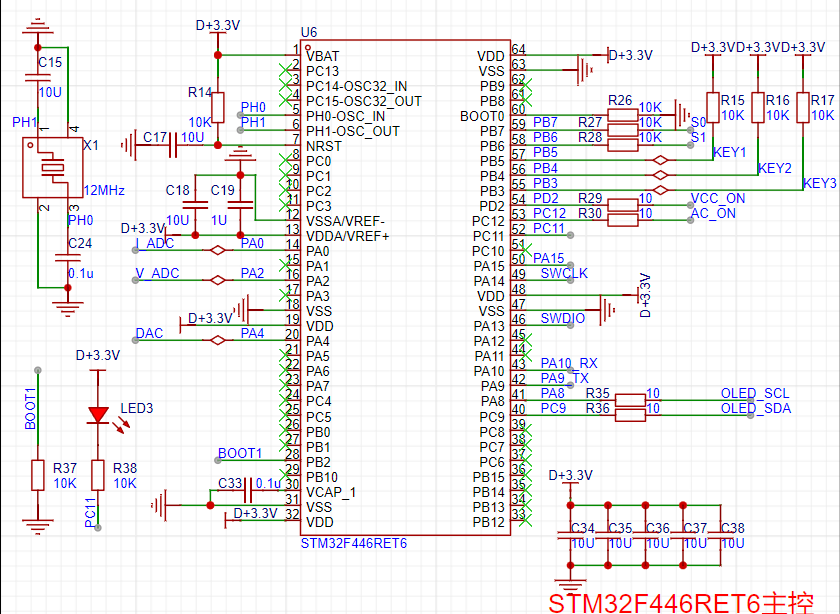The width and height of the screenshot is (840, 614).
Task: Click ground symbol under R37
Action: [x=38, y=527]
